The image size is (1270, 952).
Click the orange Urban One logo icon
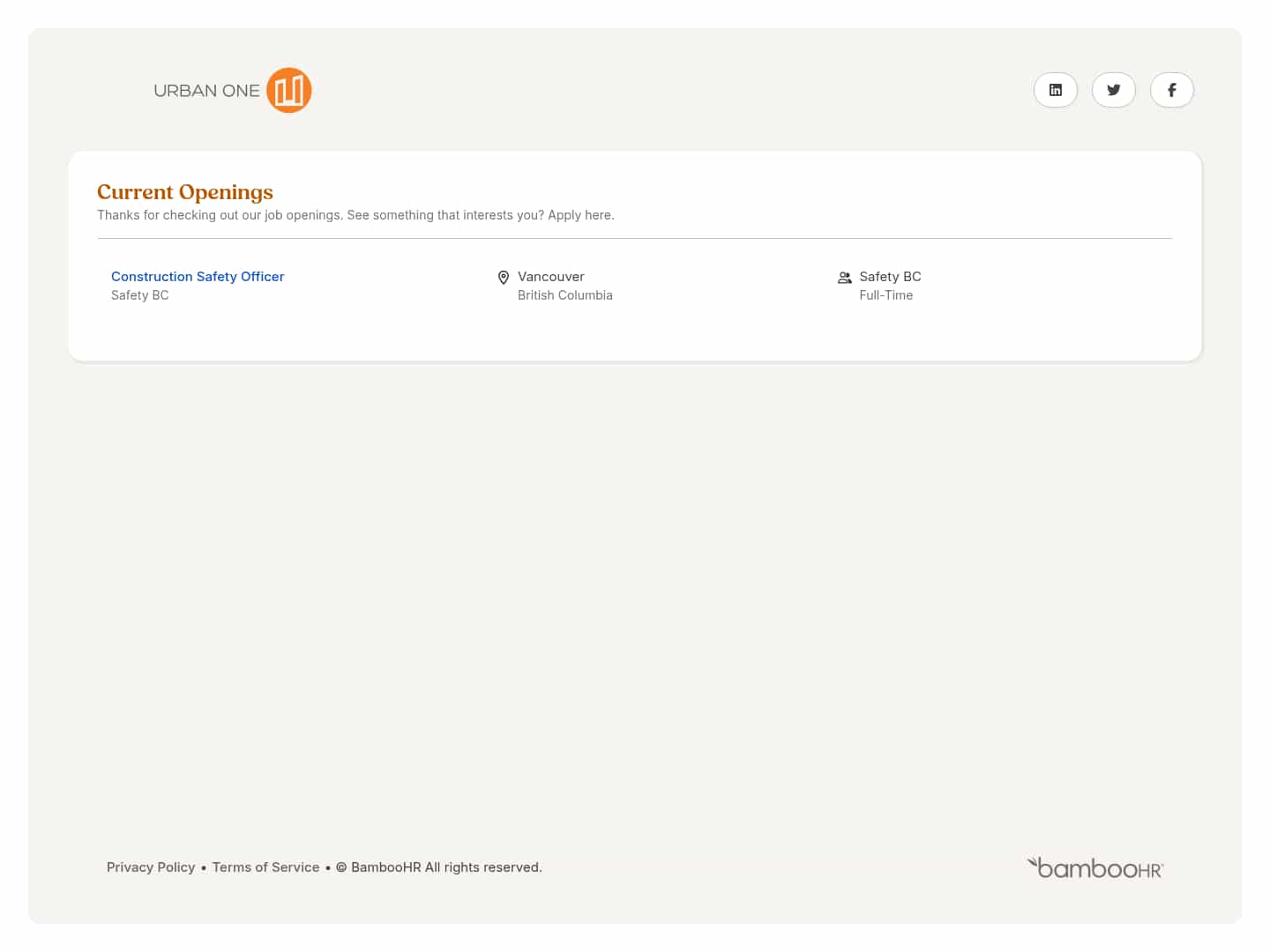click(x=289, y=90)
